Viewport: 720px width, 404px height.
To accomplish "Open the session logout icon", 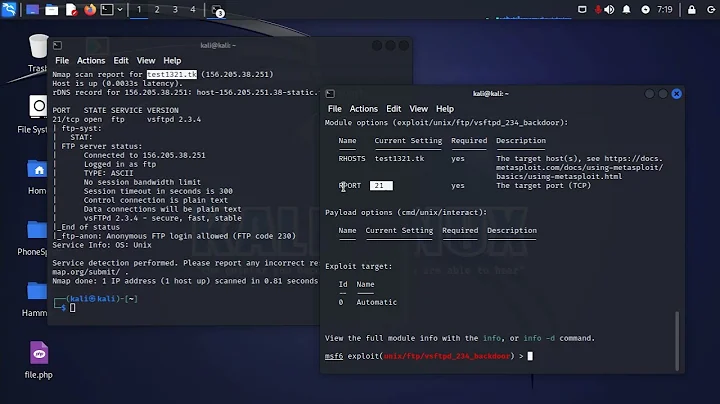I will (x=710, y=9).
